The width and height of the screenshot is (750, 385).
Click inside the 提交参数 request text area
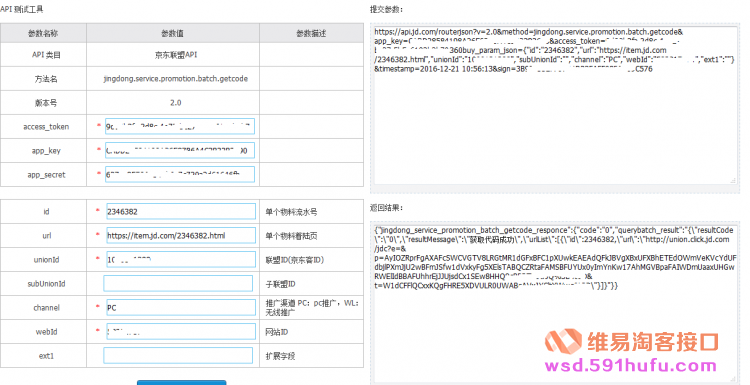click(555, 105)
